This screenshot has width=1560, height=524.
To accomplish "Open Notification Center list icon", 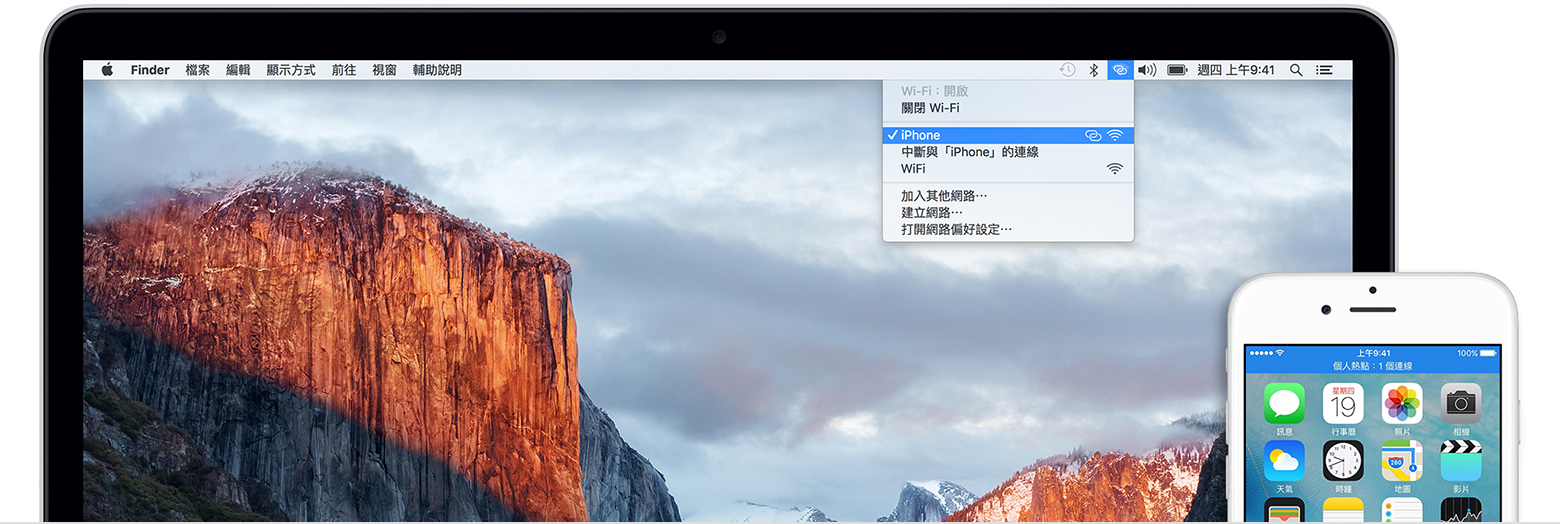I will [x=1324, y=70].
